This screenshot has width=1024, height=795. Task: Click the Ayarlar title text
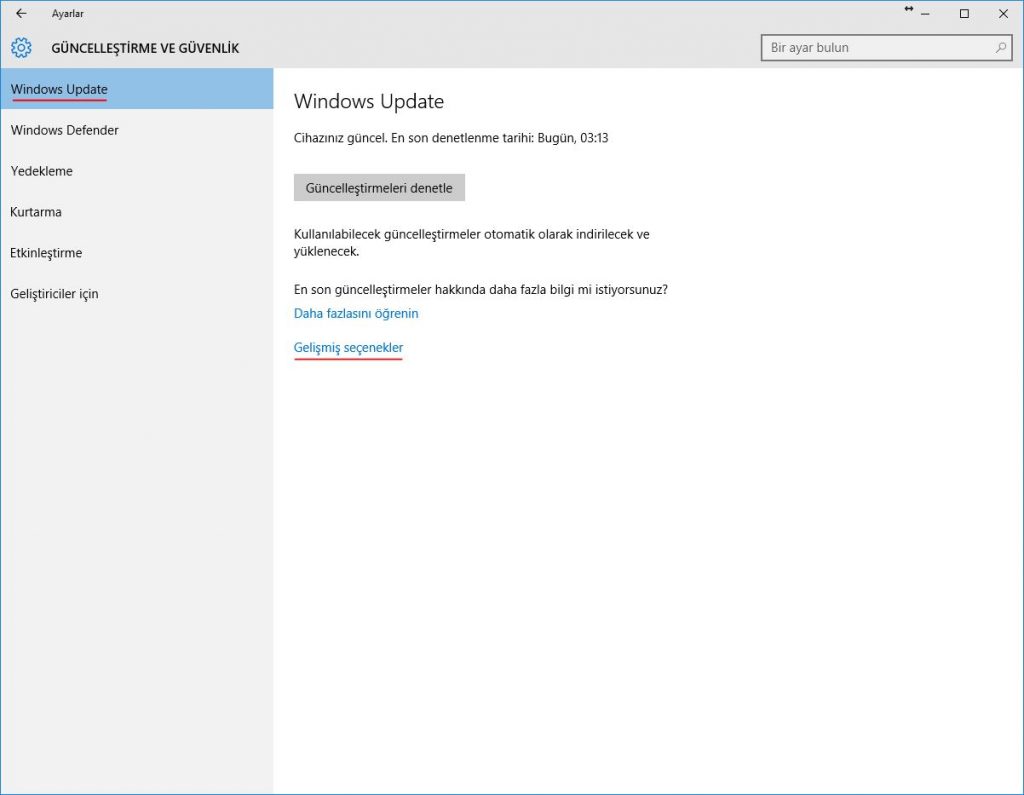[68, 14]
